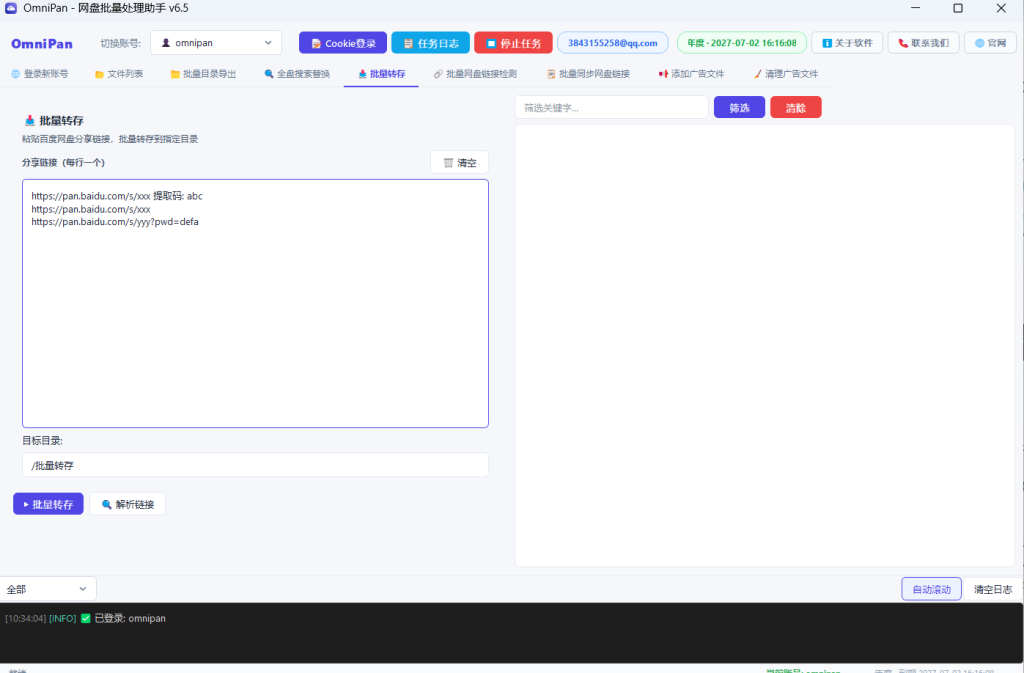Click the red 清除 button
Viewport: 1024px width, 673px height.
click(x=795, y=108)
